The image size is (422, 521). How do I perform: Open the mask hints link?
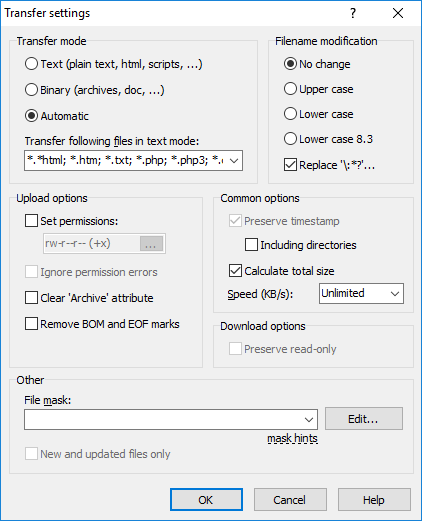tap(292, 438)
